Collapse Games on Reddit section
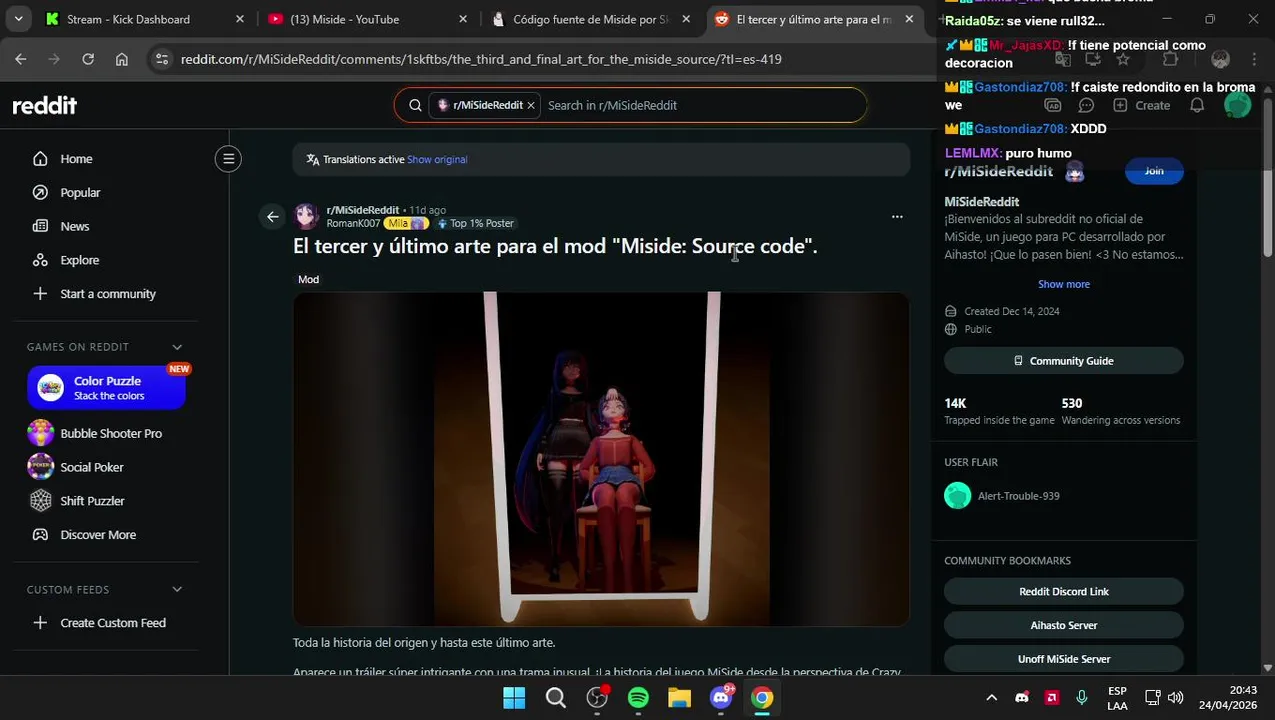Image resolution: width=1275 pixels, height=720 pixels. (x=177, y=347)
